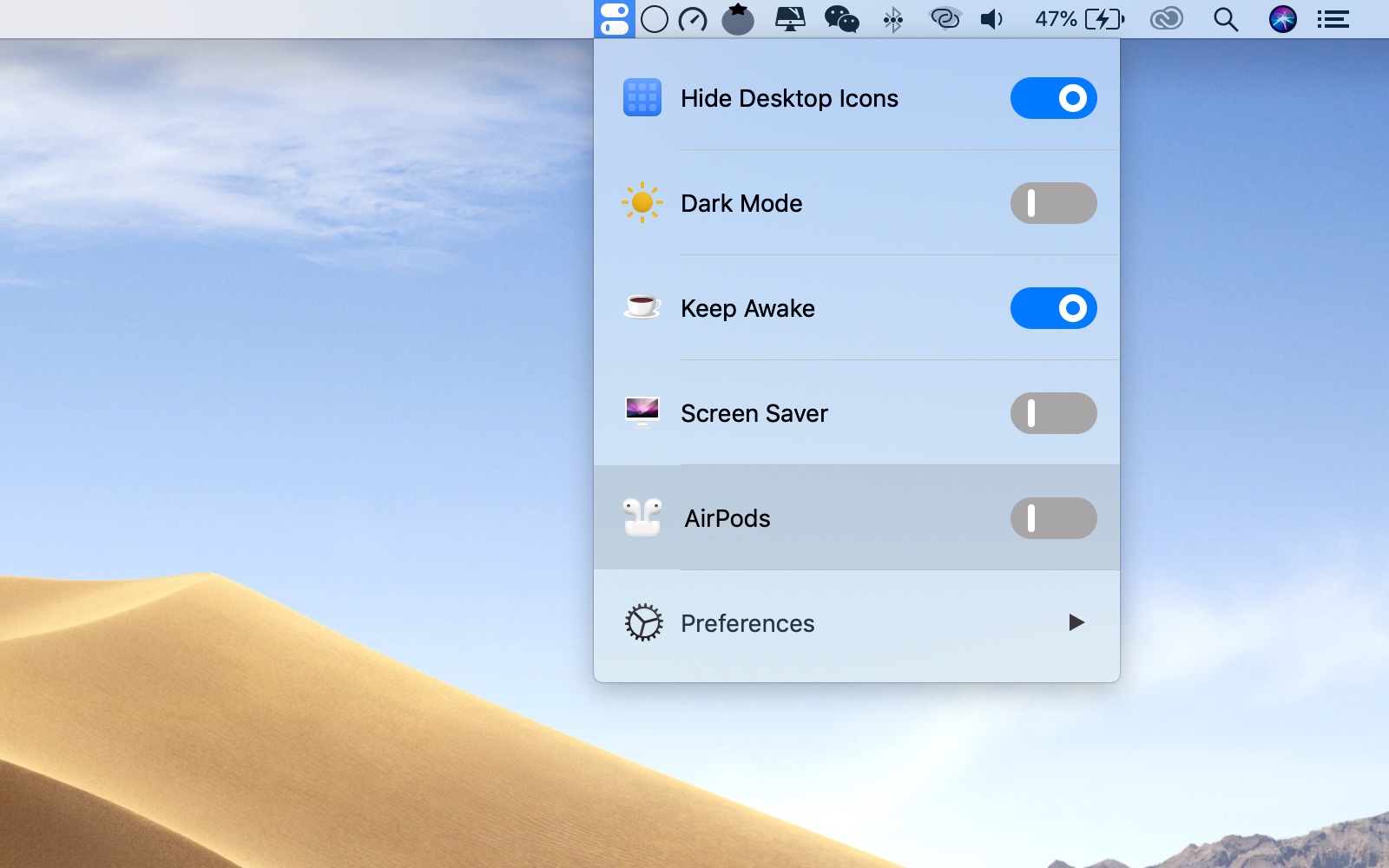Screen dimensions: 1389x868
Task: Open the Notification Center list icon
Action: pyautogui.click(x=1333, y=19)
